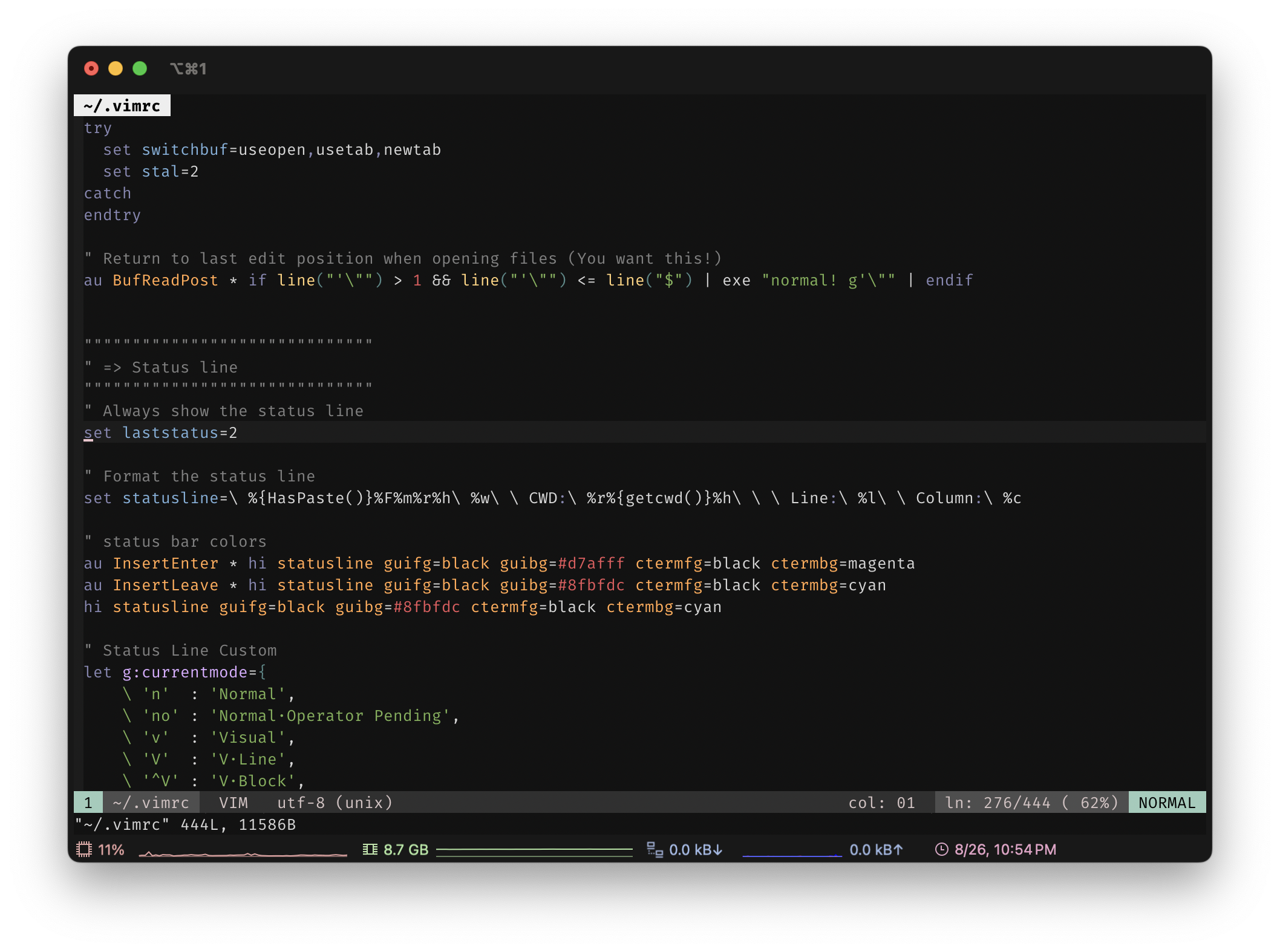Click the InsertEnter autocommand word
The height and width of the screenshot is (952, 1280).
tap(166, 563)
